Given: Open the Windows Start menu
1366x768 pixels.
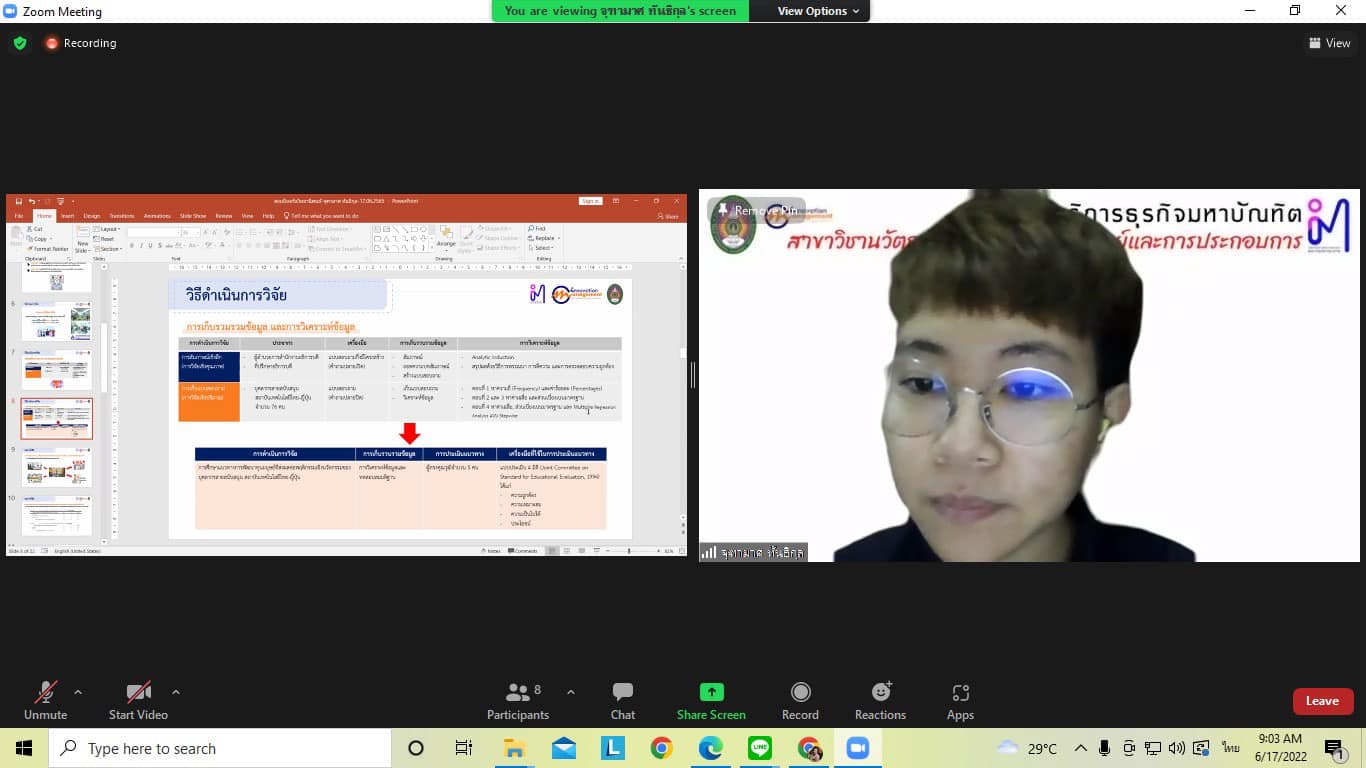Looking at the screenshot, I should pyautogui.click(x=24, y=748).
